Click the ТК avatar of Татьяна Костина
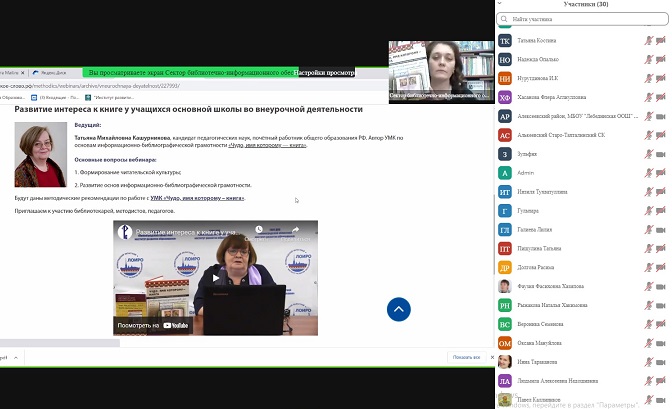This screenshot has width=672, height=409. (505, 41)
